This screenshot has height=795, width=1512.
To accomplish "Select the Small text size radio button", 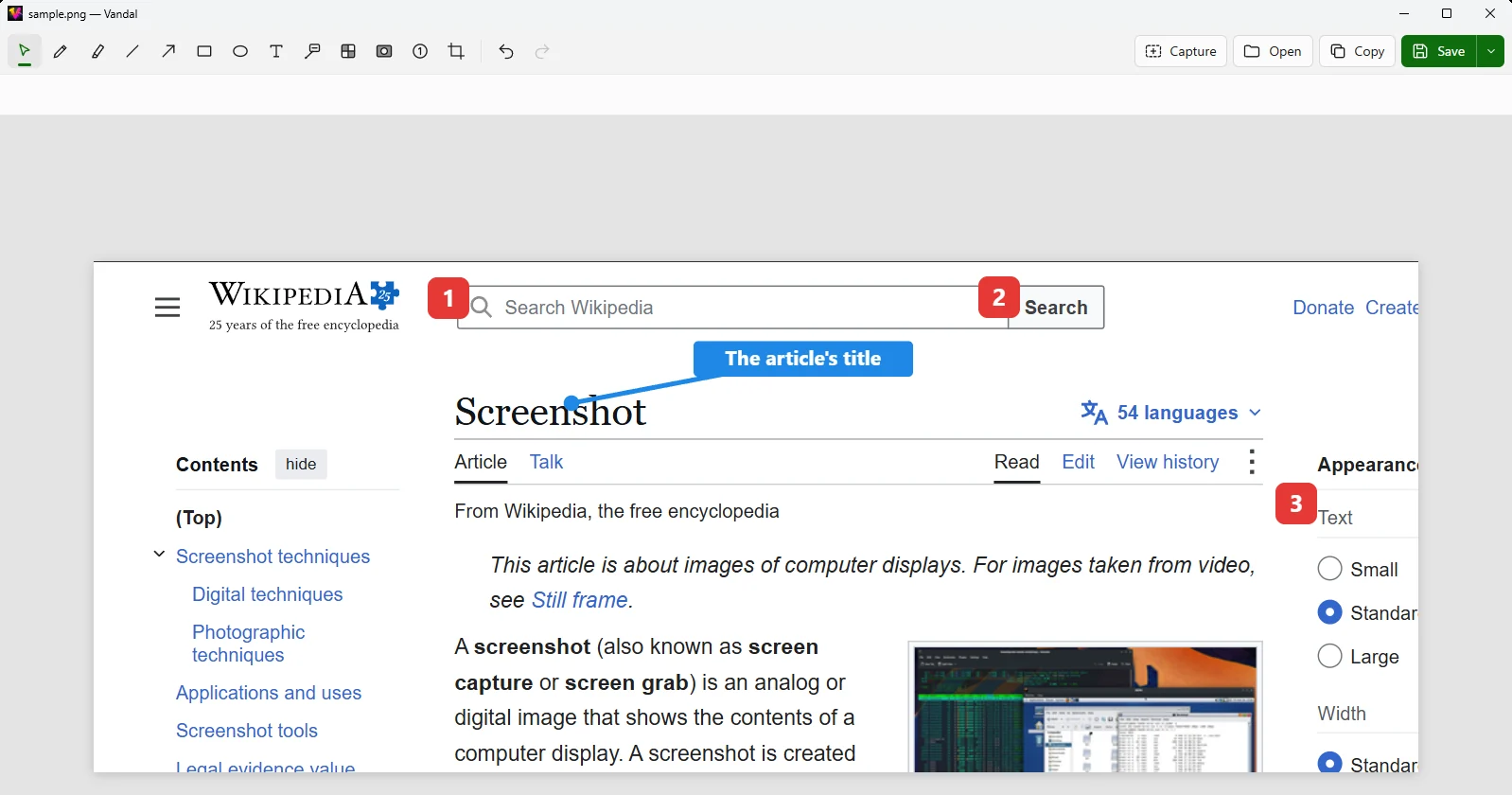I will coord(1329,569).
